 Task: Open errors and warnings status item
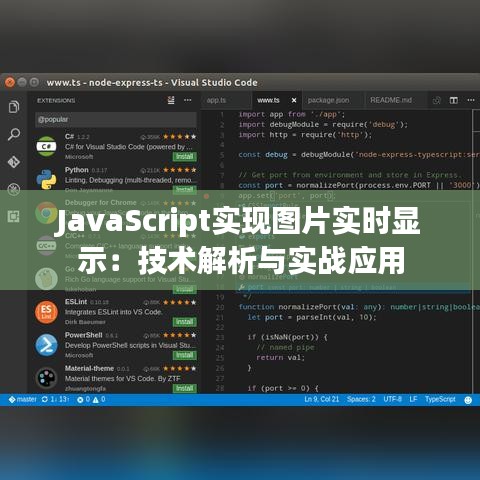[x=91, y=399]
